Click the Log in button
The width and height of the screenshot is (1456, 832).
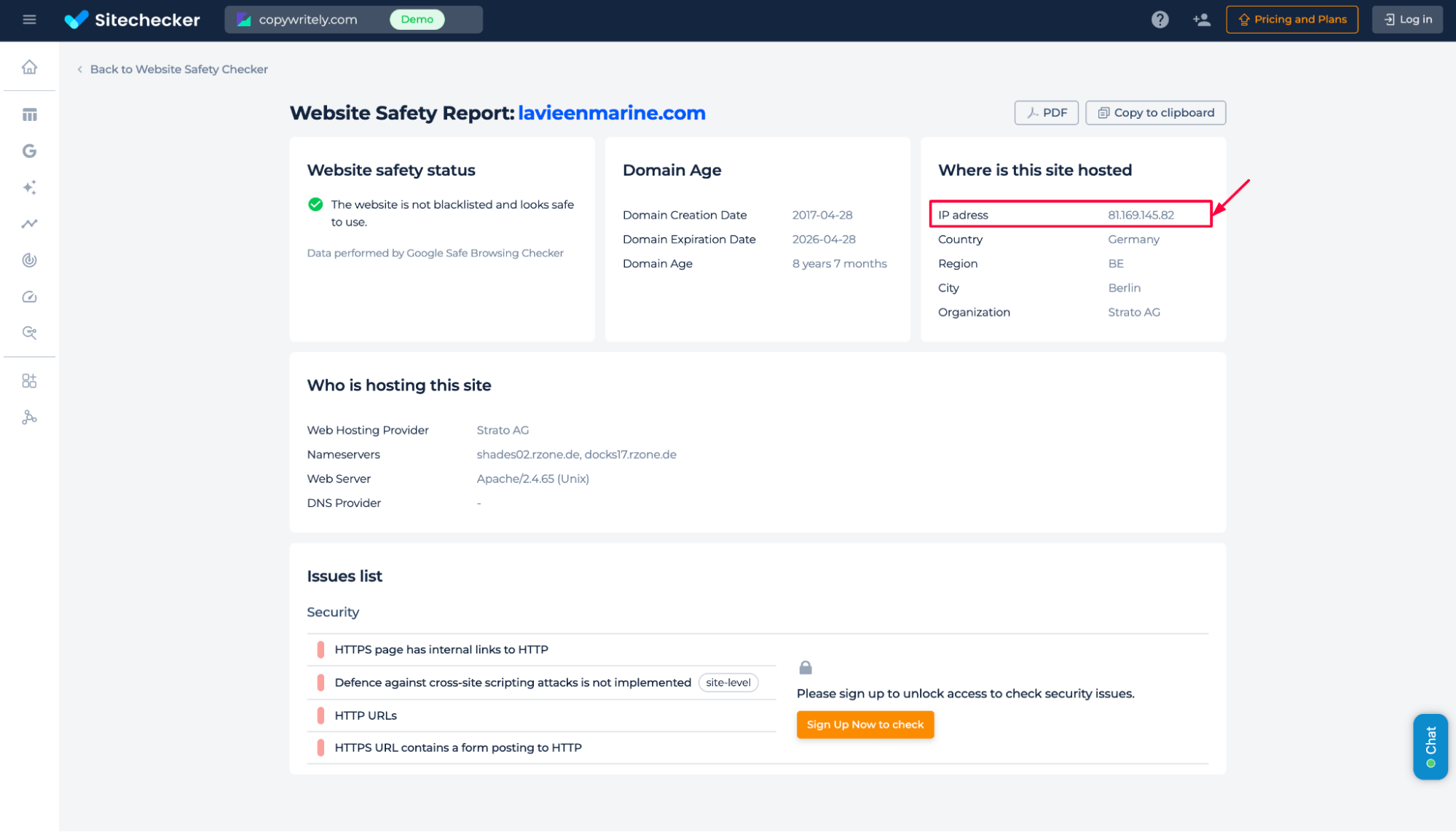[x=1406, y=20]
